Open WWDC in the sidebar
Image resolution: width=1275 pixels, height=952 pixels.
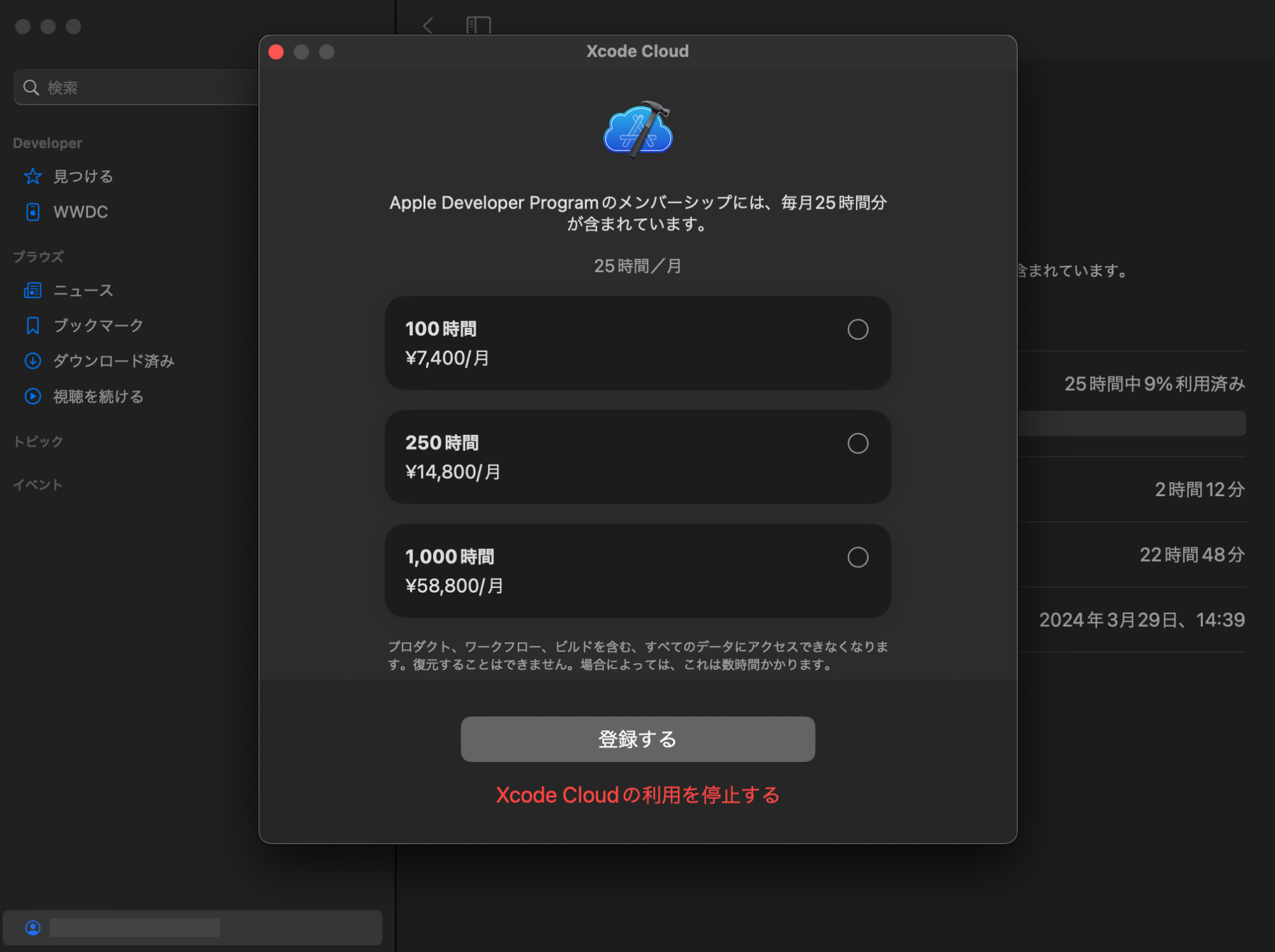coord(80,212)
